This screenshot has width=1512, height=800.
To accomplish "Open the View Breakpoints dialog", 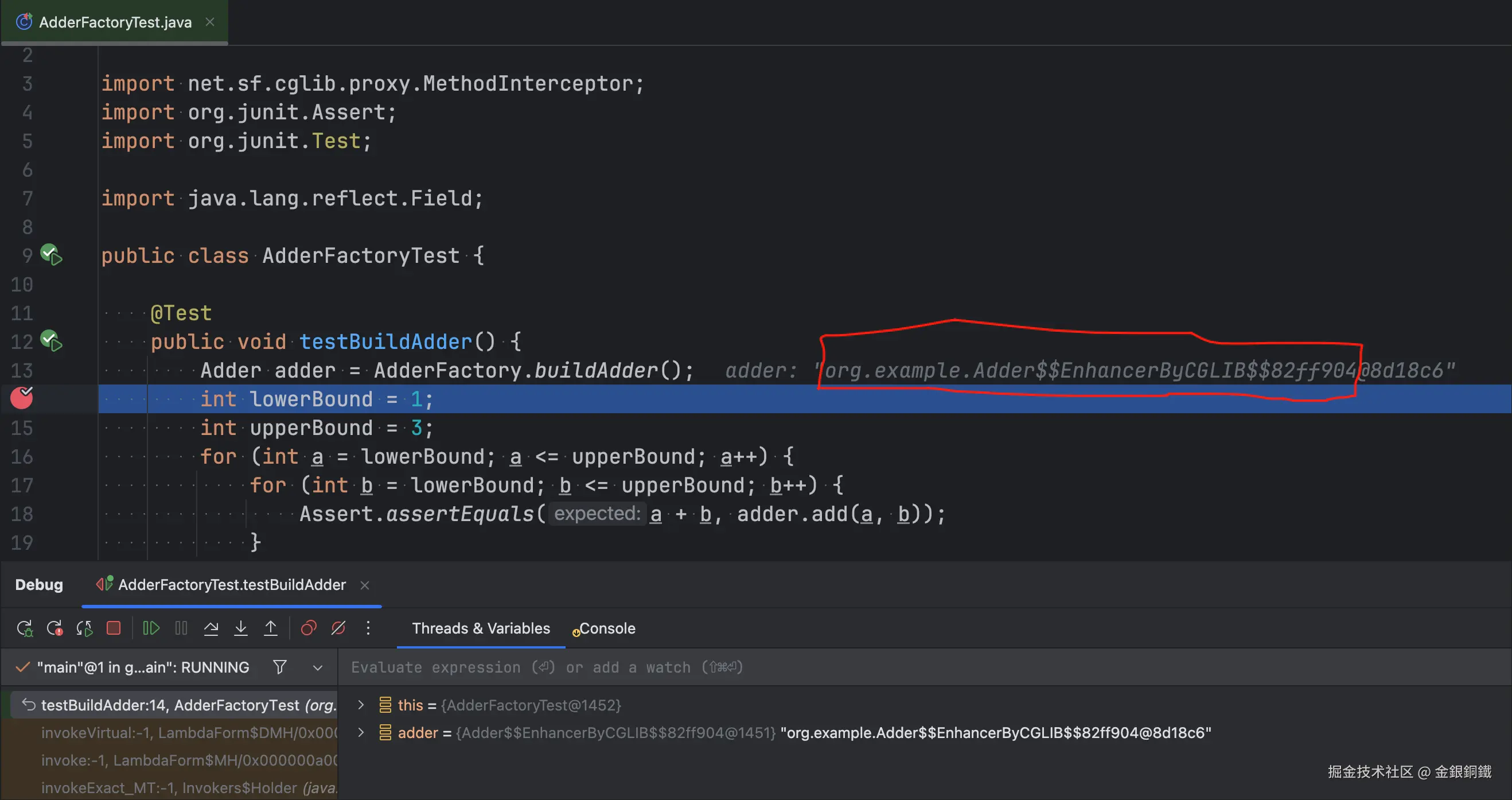I will (x=308, y=628).
